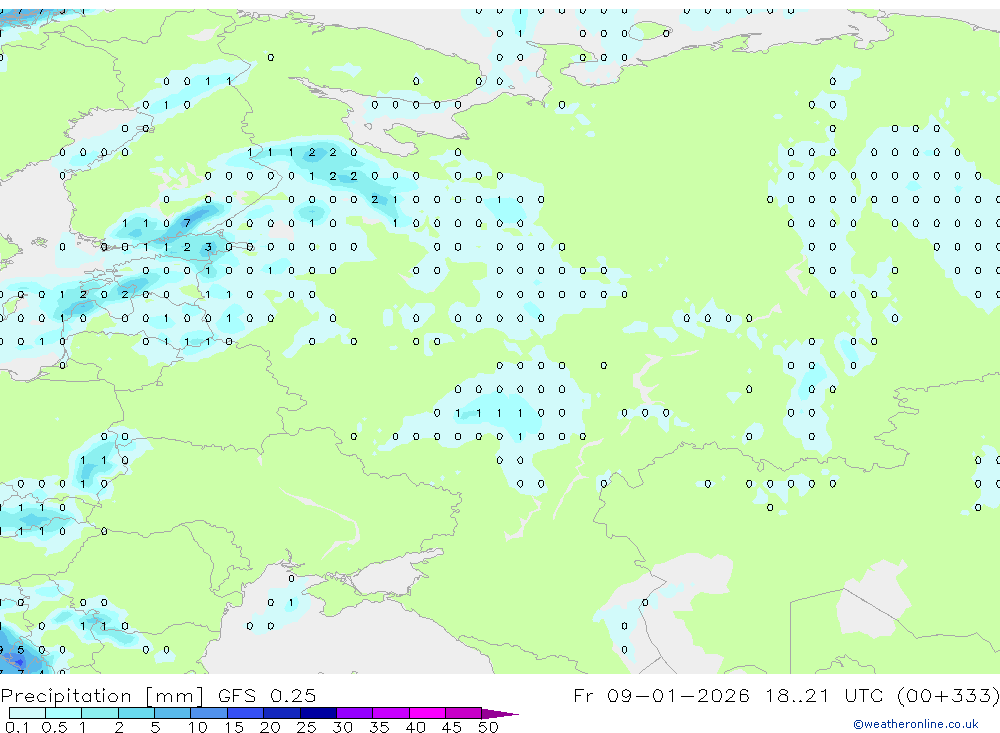Screen dimensions: 1000x733
Task: Click the '50' legend label
Action: click(488, 727)
